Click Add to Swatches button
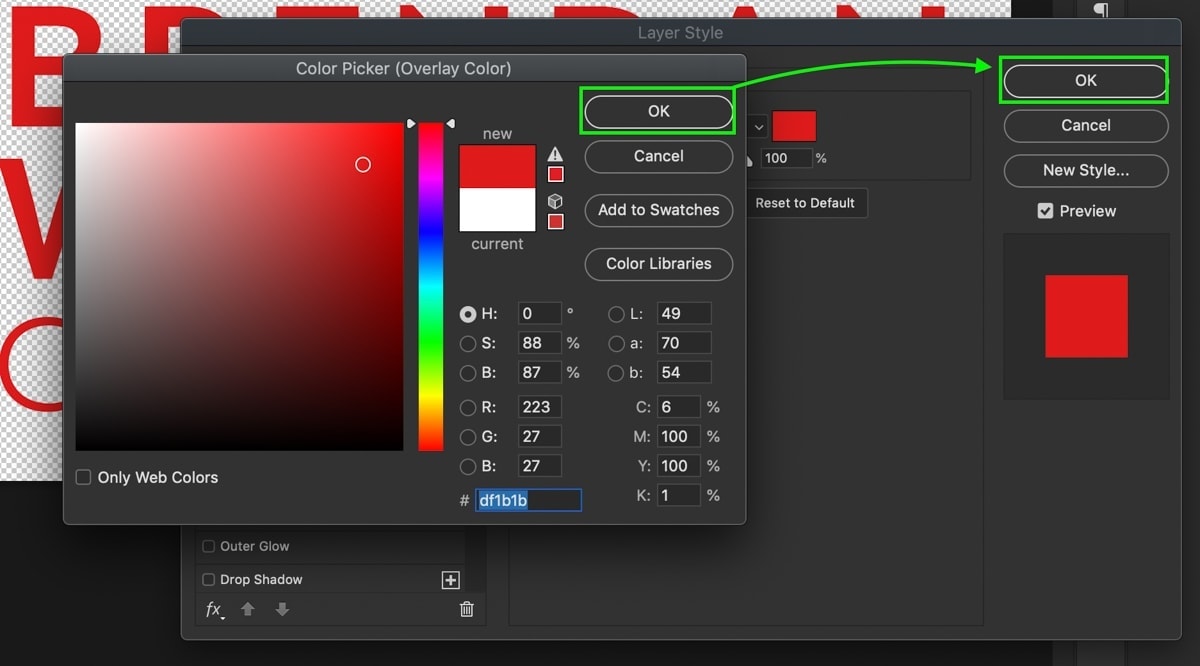This screenshot has width=1200, height=666. point(659,210)
